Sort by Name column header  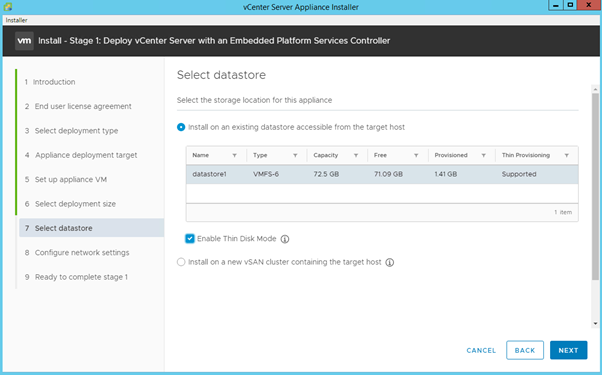click(200, 155)
